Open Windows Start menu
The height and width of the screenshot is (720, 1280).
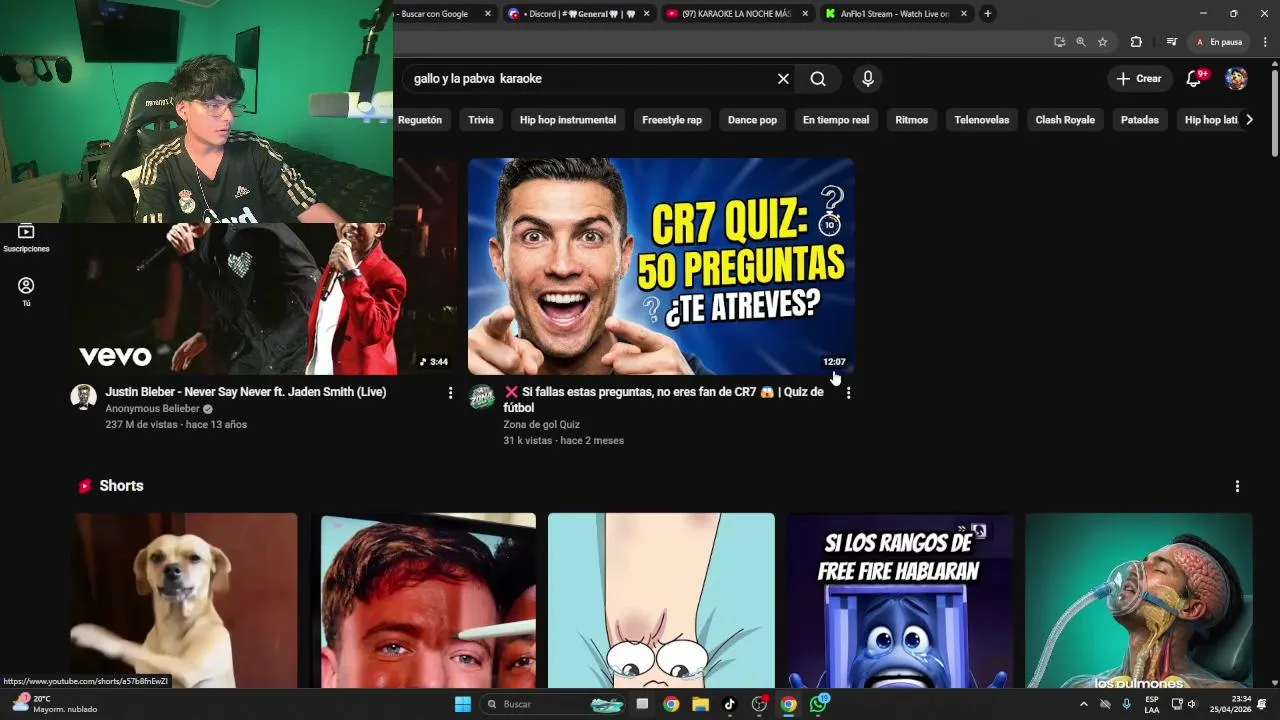(x=462, y=704)
